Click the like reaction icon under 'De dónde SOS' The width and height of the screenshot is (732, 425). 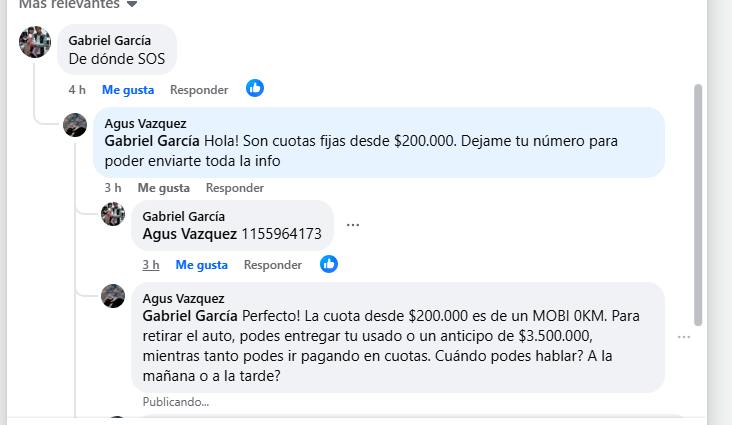tap(255, 89)
